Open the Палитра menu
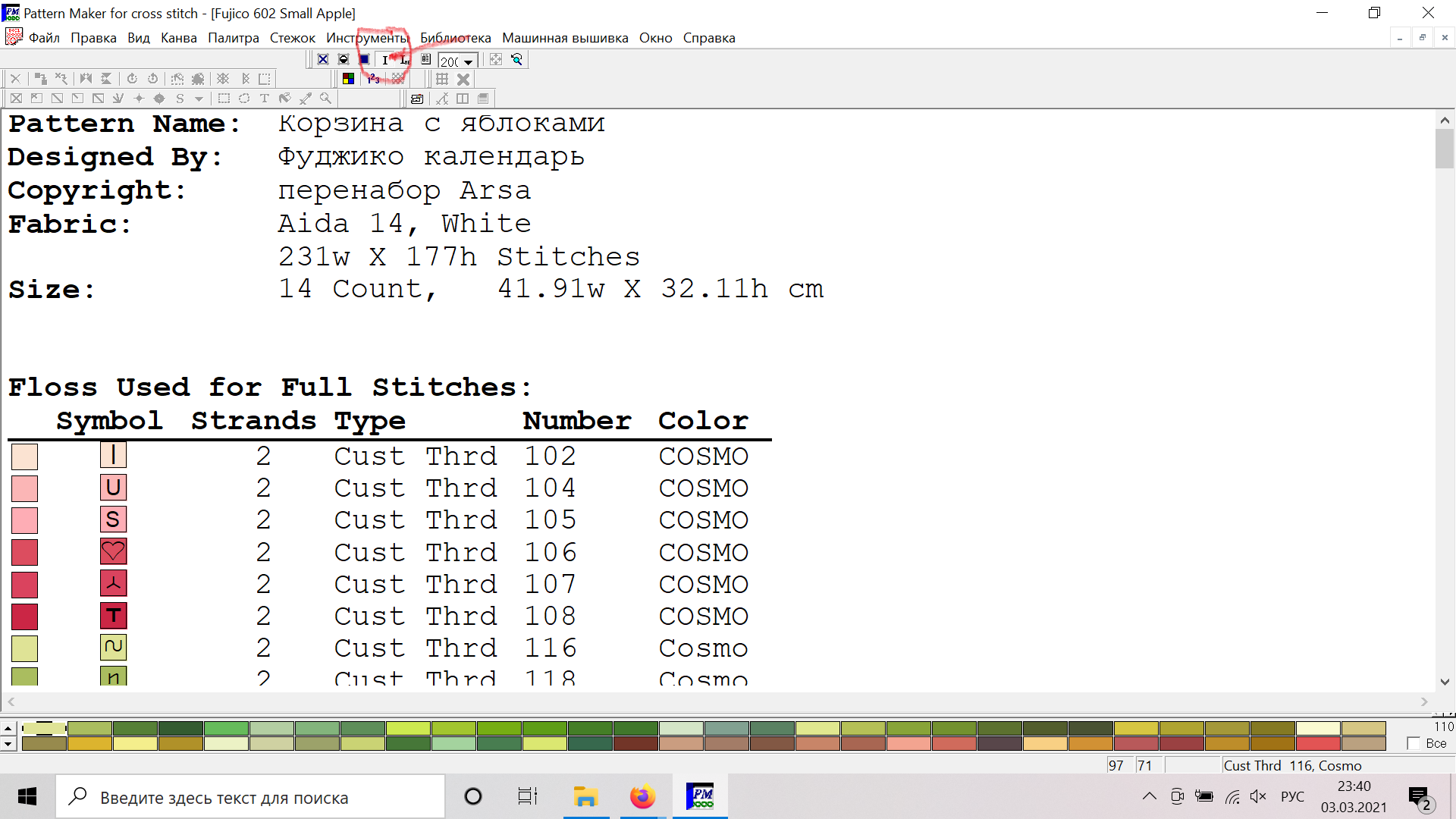The height and width of the screenshot is (819, 1456). 233,38
